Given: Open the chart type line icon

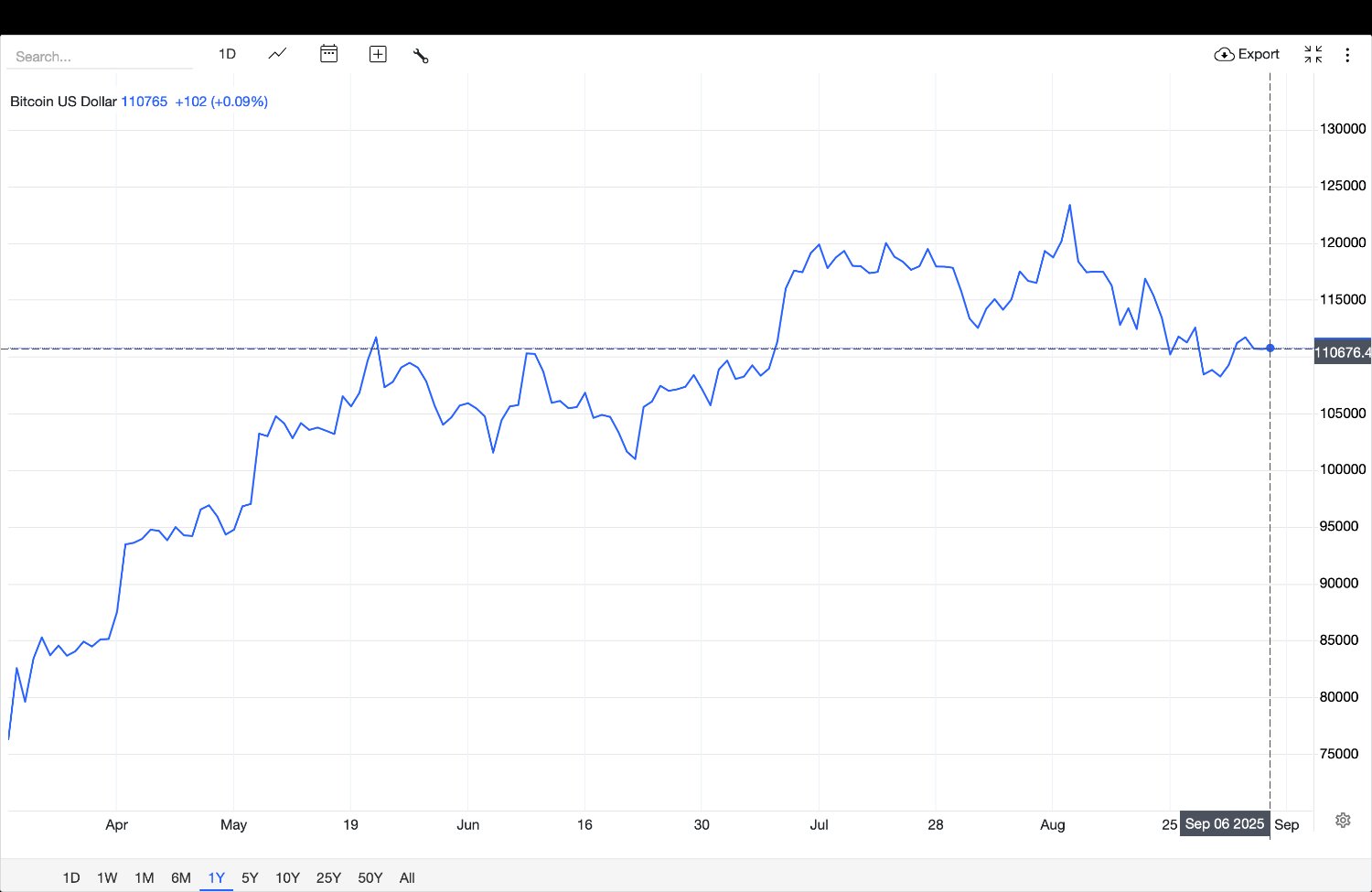Looking at the screenshot, I should [277, 54].
